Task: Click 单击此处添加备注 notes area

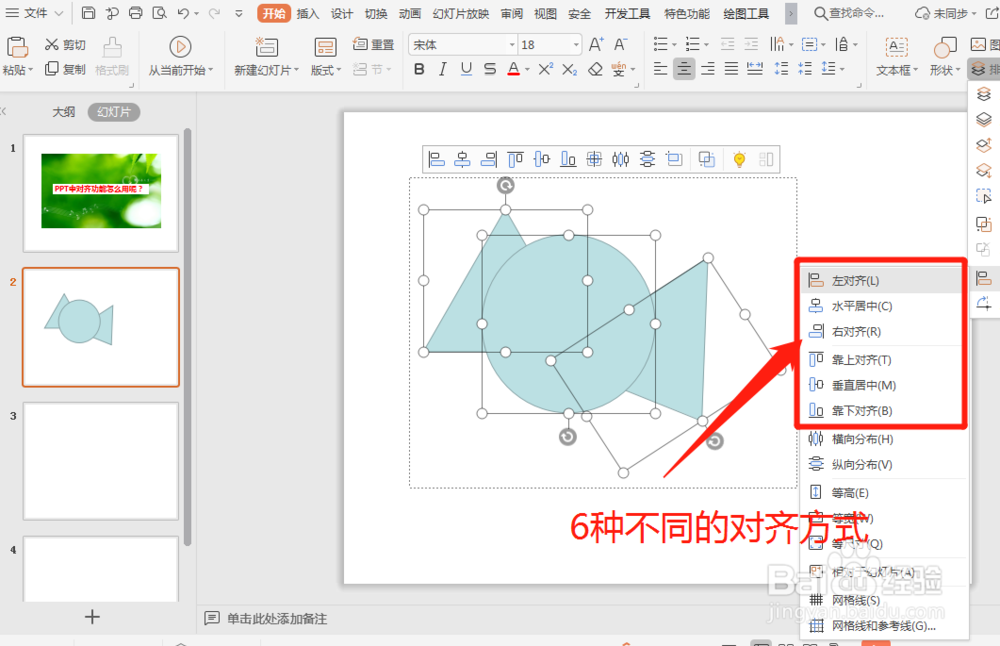Action: pyautogui.click(x=277, y=619)
